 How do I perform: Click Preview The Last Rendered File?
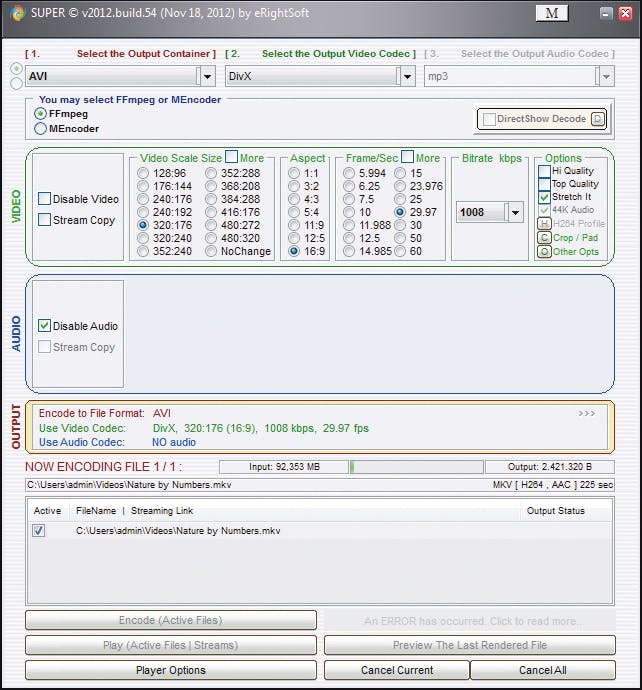[x=470, y=645]
